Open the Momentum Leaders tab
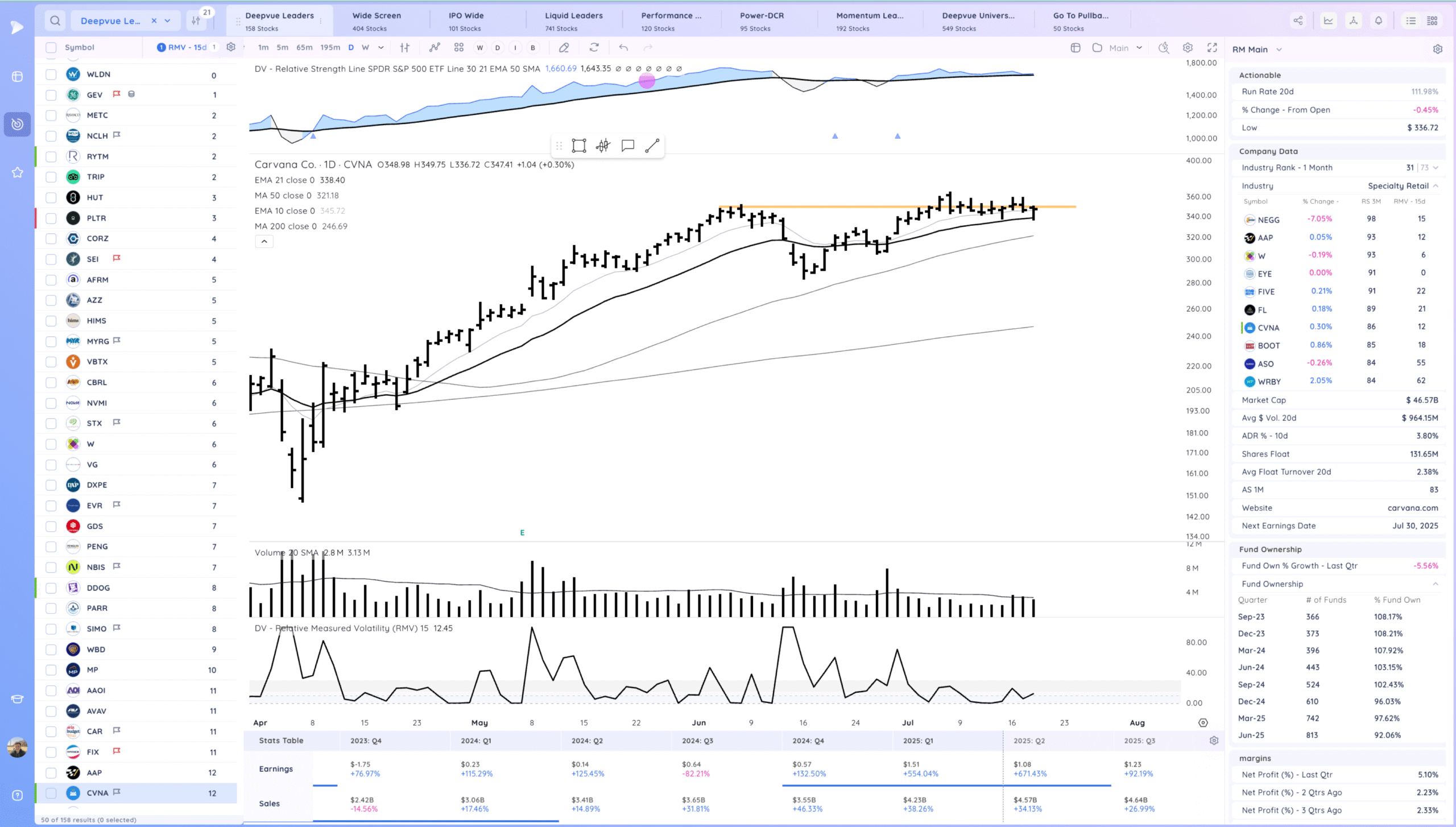Screen dimensions: 1456x827 tap(869, 21)
